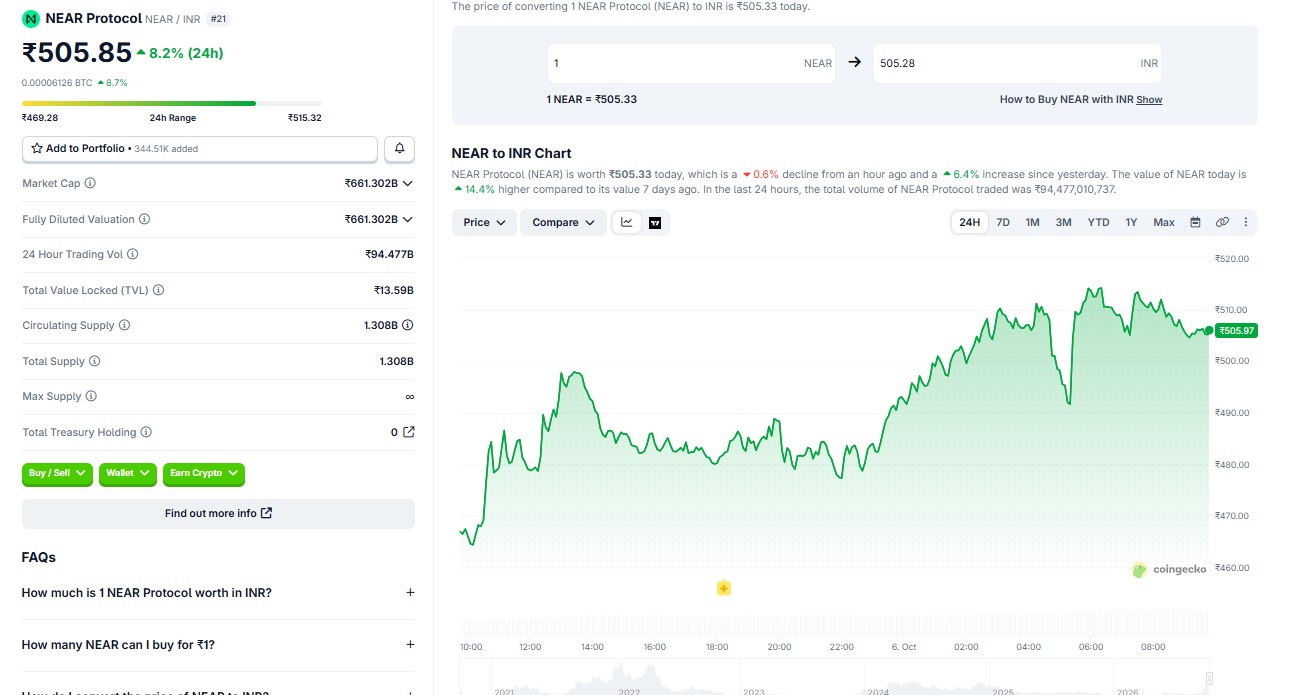Open Total Treasury Holding info icon
1298x695 pixels.
(x=146, y=432)
